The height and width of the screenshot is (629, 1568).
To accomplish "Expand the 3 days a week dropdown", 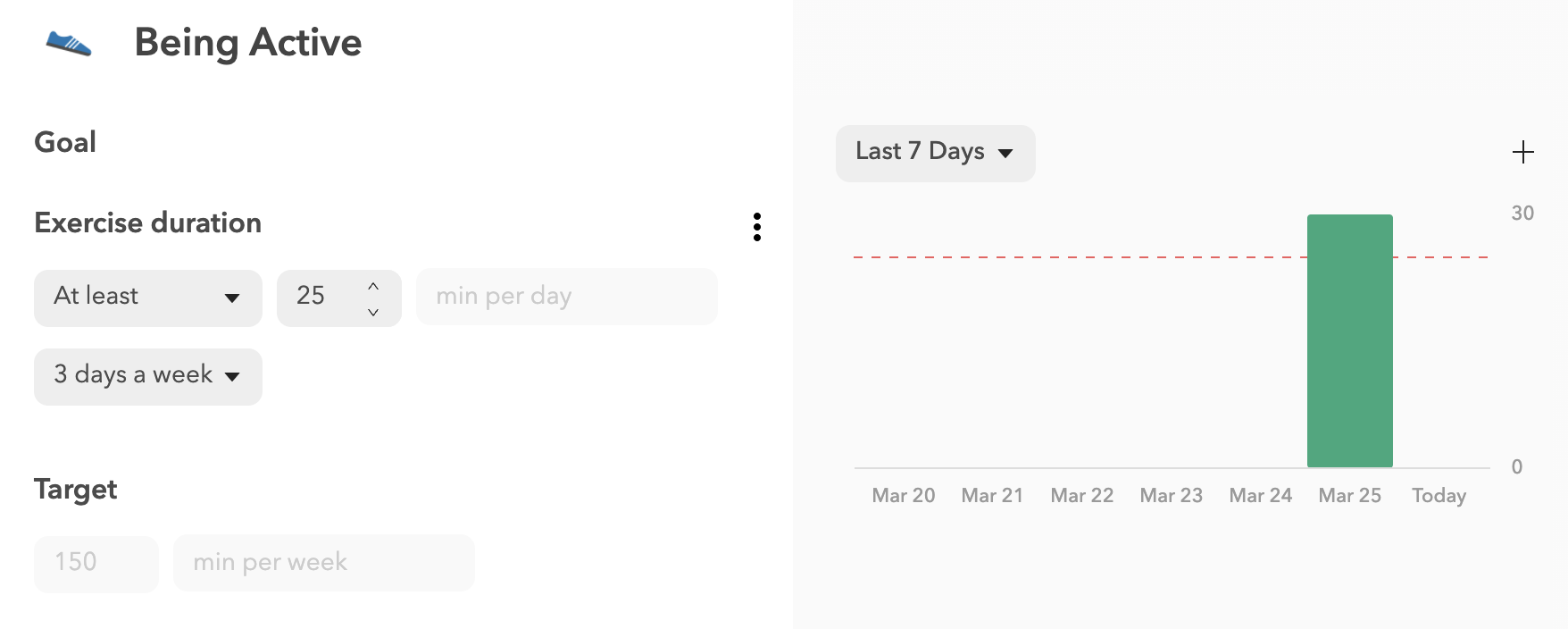I will click(148, 376).
